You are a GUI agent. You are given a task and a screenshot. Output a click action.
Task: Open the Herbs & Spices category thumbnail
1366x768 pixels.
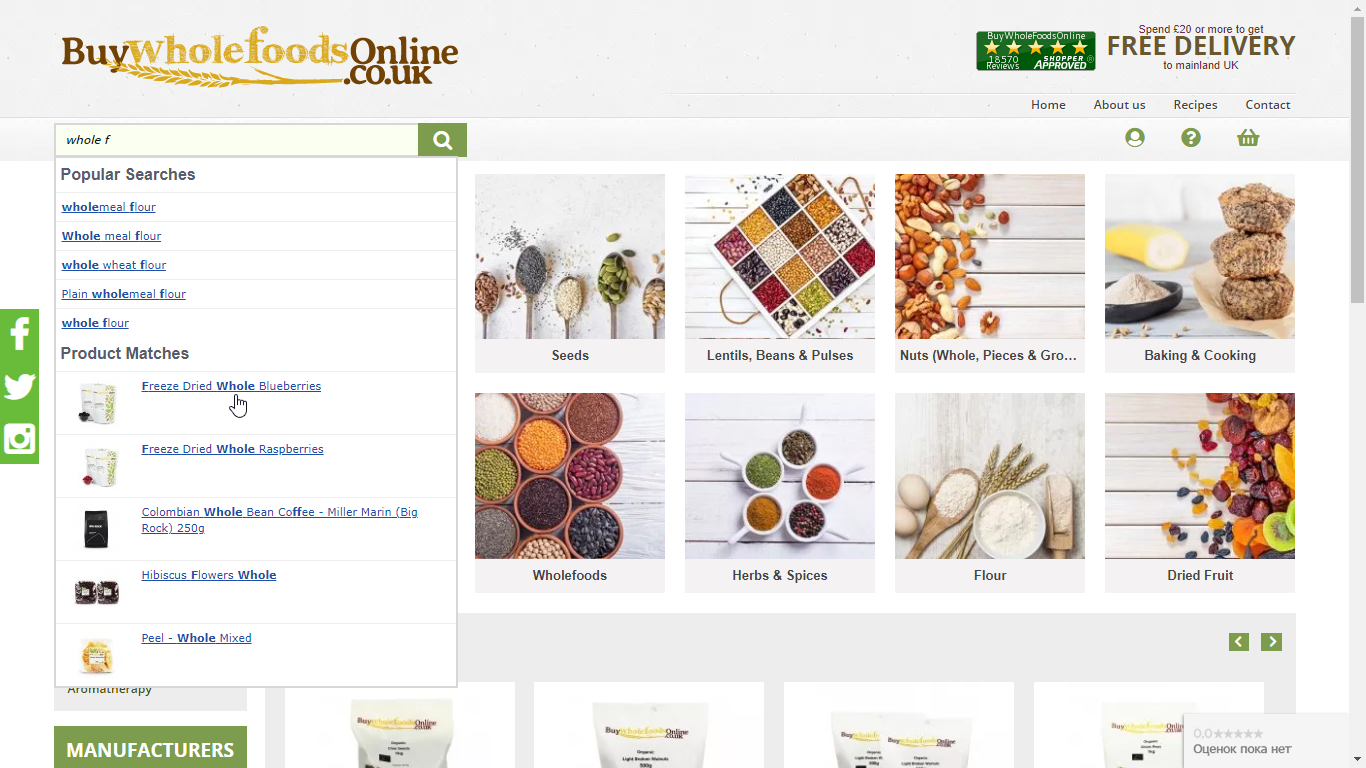coord(780,492)
